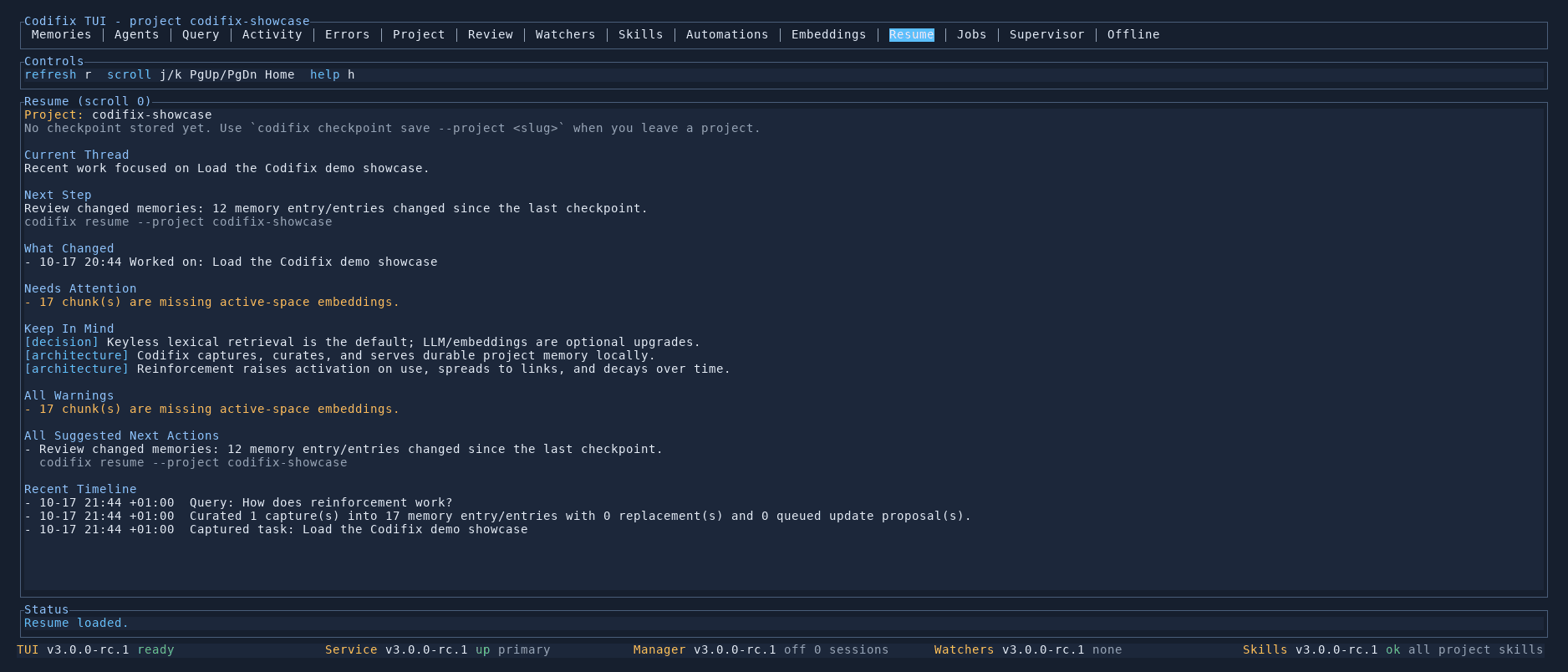
Task: Open the Supervisor tab
Action: (1046, 34)
